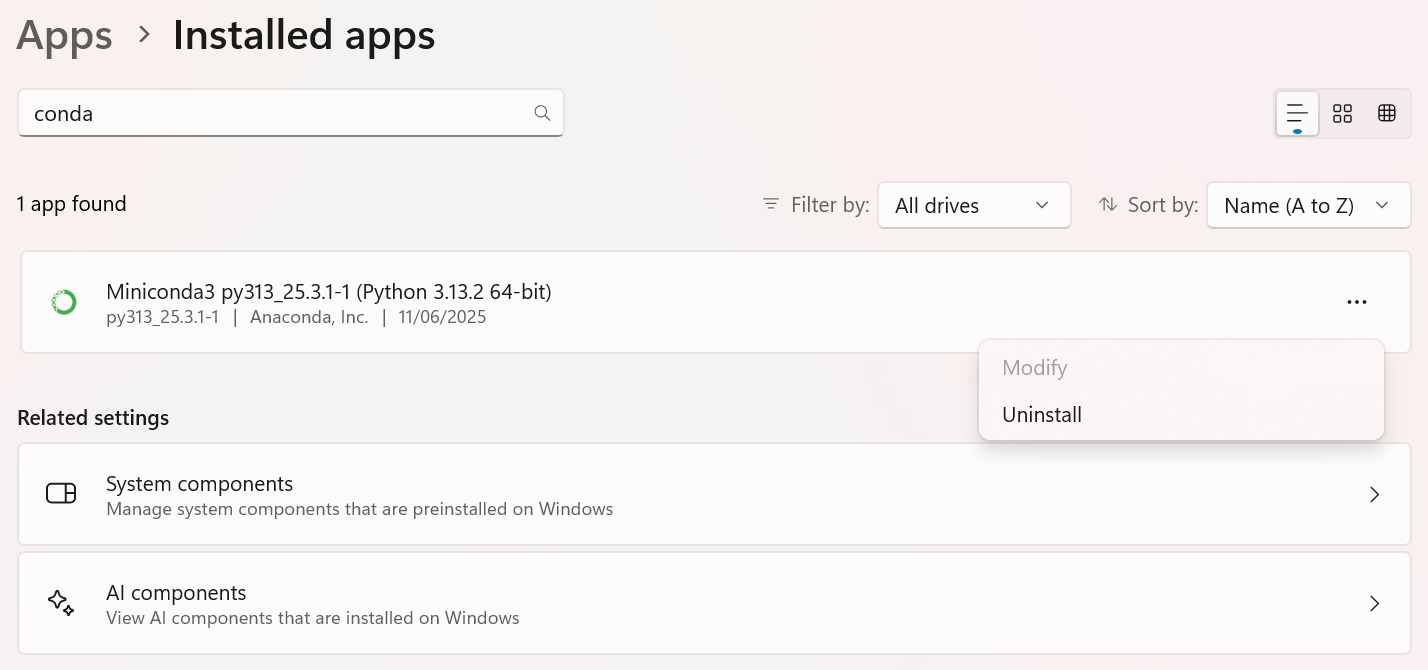The image size is (1428, 670).
Task: Click the AI components sparkle icon
Action: 61,603
